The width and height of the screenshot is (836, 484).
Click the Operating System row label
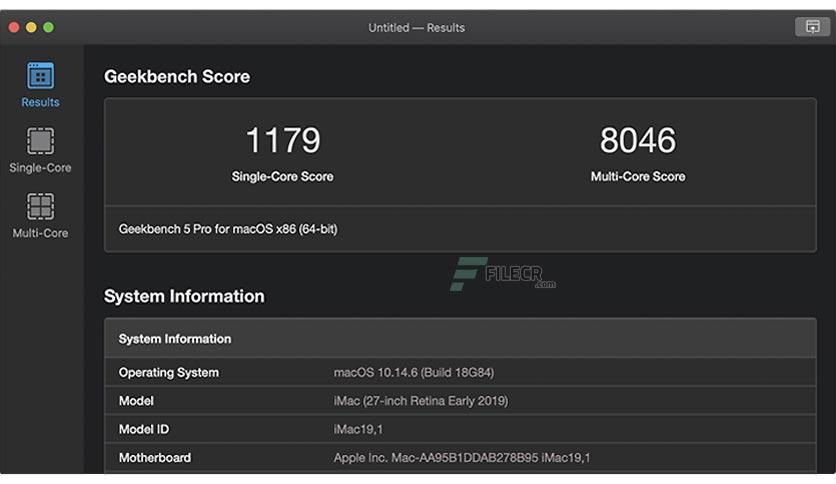point(168,373)
